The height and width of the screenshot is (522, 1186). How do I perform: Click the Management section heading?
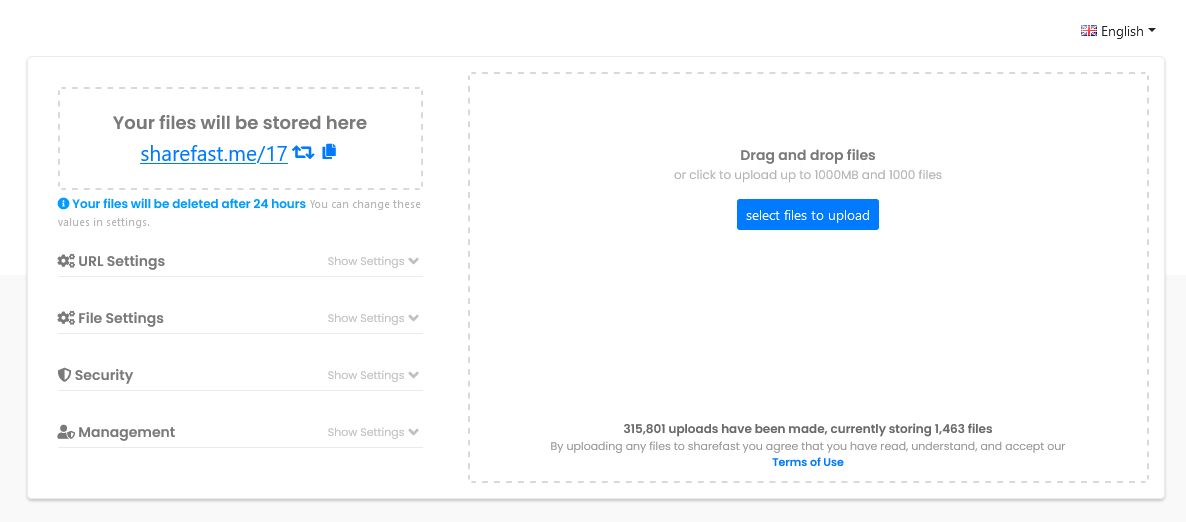point(127,432)
